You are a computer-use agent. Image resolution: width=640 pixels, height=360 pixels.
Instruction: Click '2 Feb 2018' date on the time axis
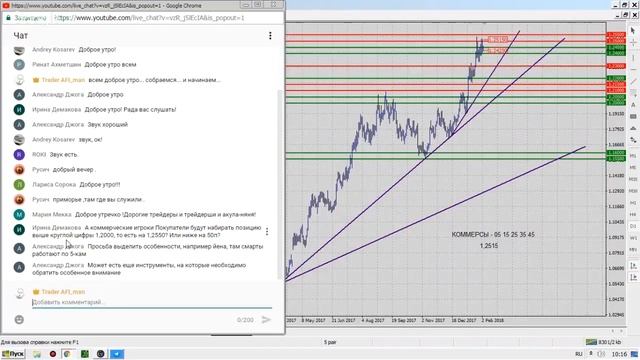pyautogui.click(x=493, y=320)
